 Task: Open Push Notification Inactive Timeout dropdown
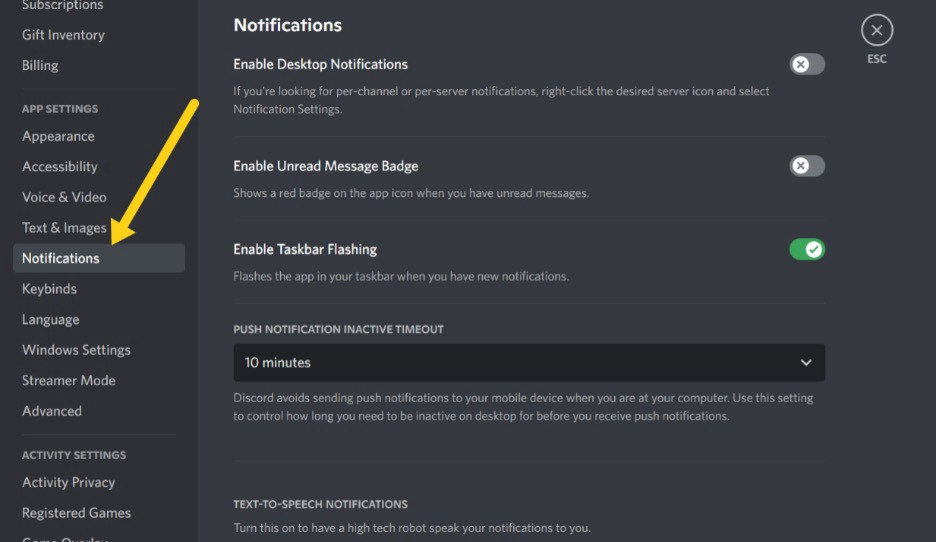point(529,363)
